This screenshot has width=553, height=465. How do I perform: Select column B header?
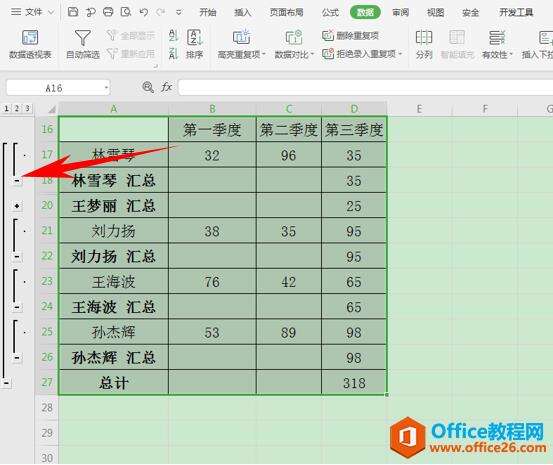tap(212, 109)
